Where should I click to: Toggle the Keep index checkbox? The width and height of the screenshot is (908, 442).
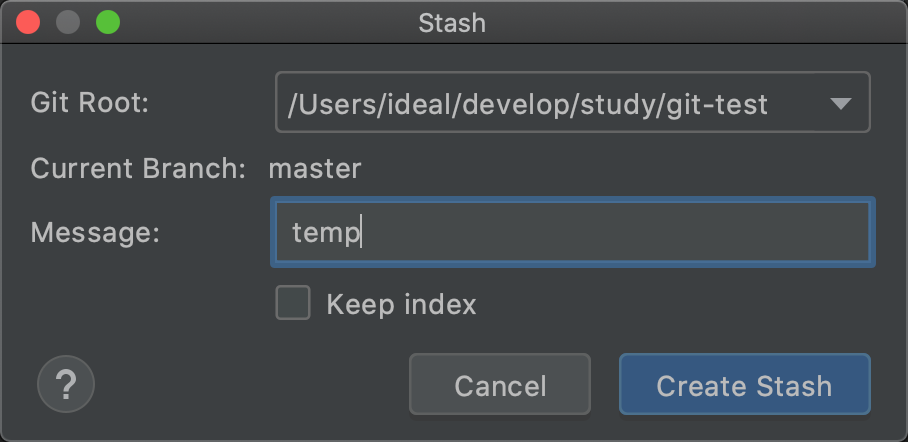[293, 304]
